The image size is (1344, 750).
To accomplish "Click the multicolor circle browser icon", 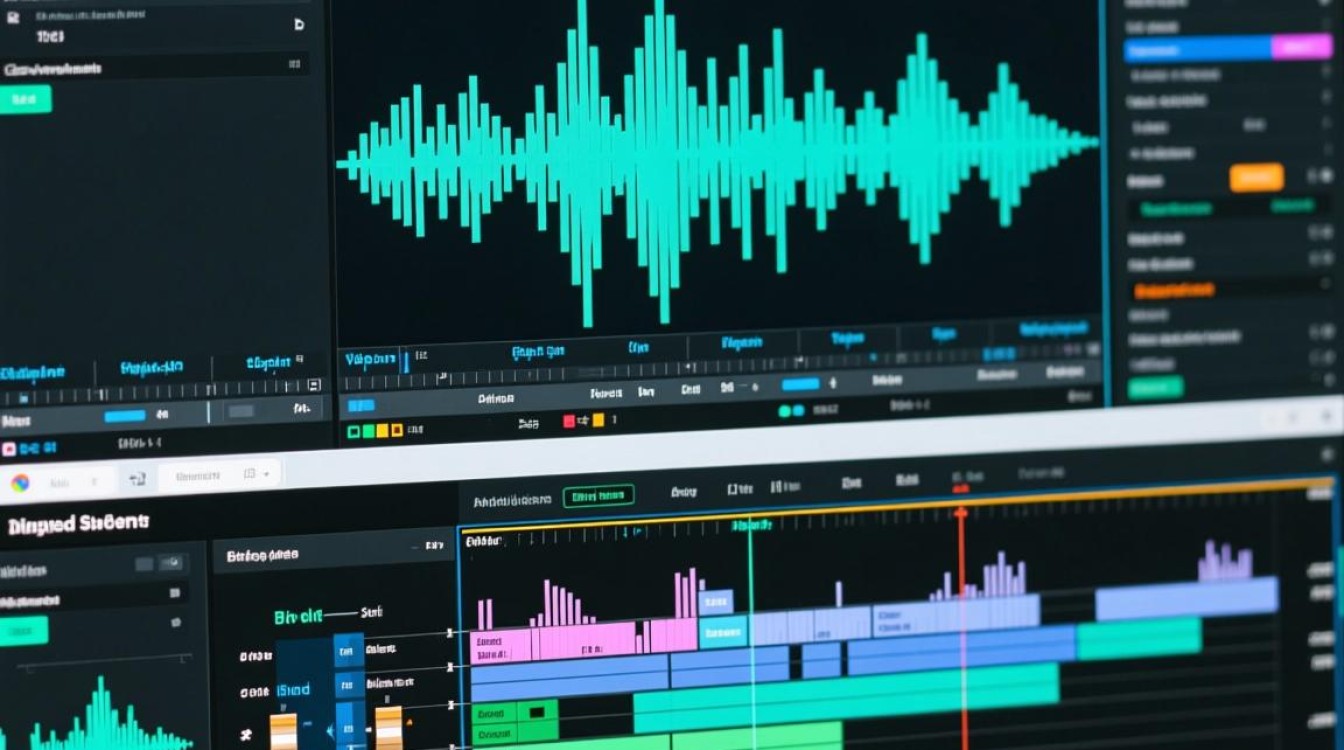I will click(20, 483).
